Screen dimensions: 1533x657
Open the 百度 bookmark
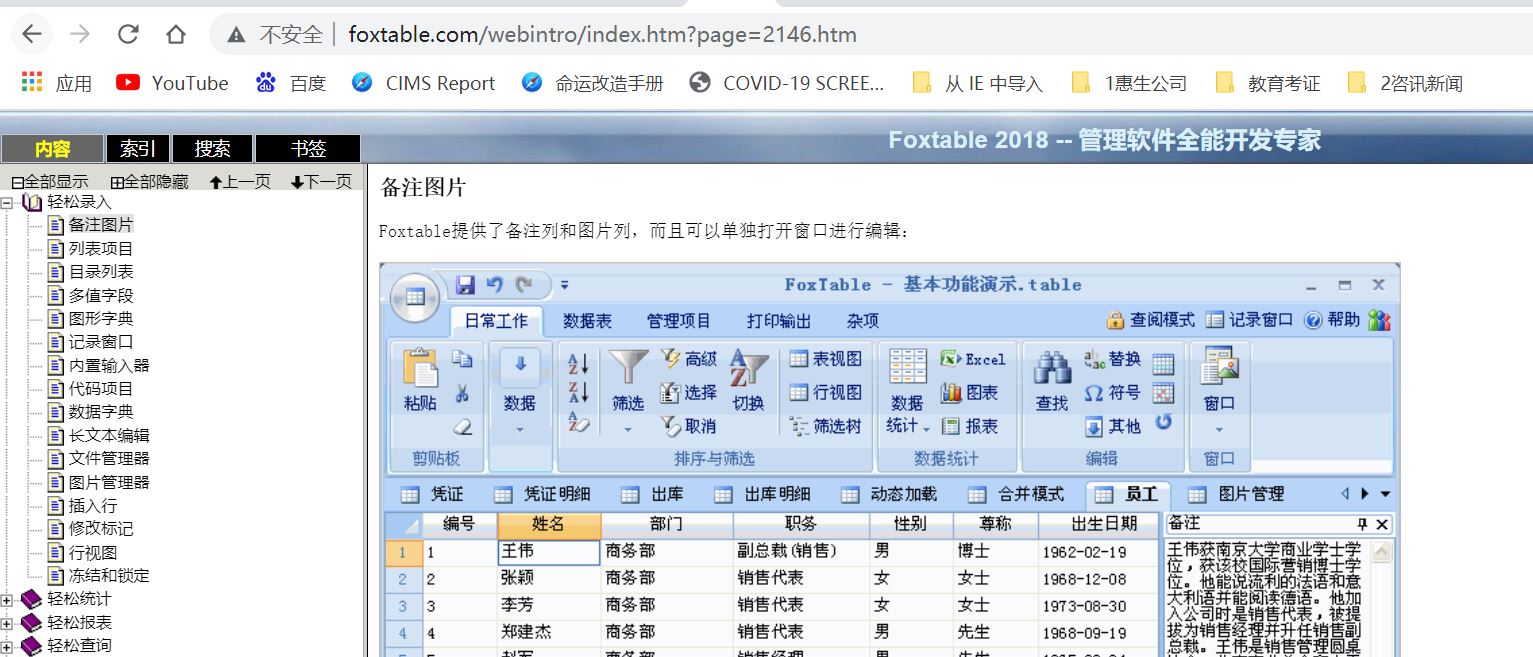(x=290, y=83)
